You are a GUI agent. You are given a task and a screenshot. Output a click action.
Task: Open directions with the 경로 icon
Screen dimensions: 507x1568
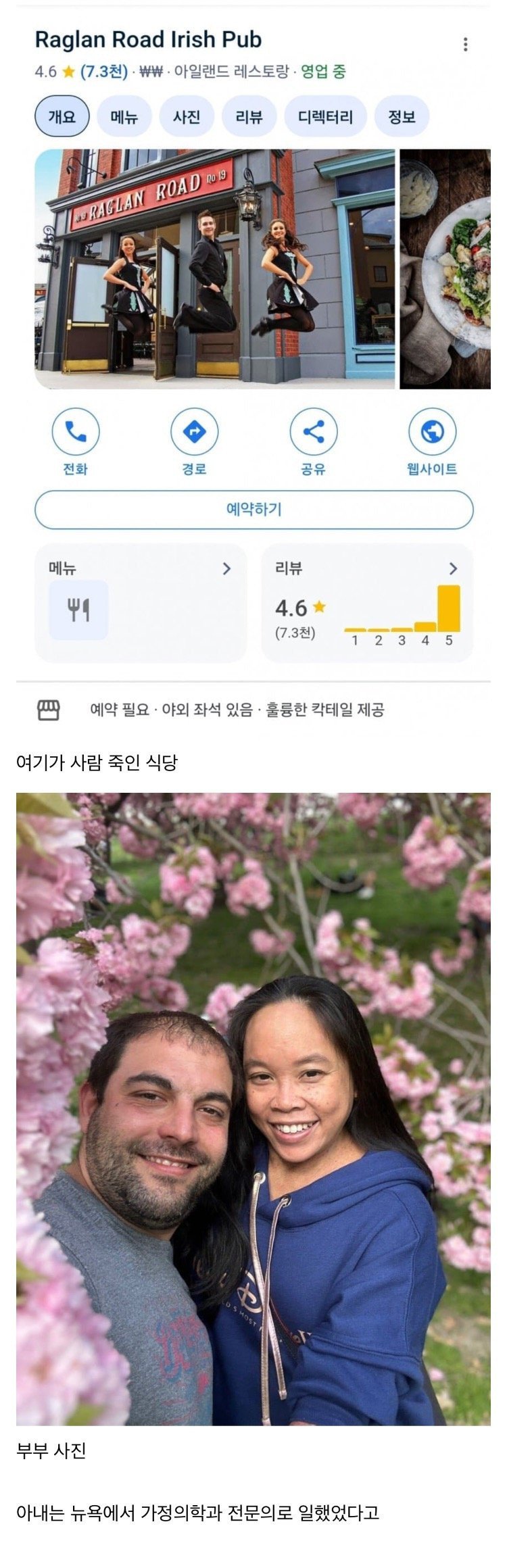coord(194,431)
